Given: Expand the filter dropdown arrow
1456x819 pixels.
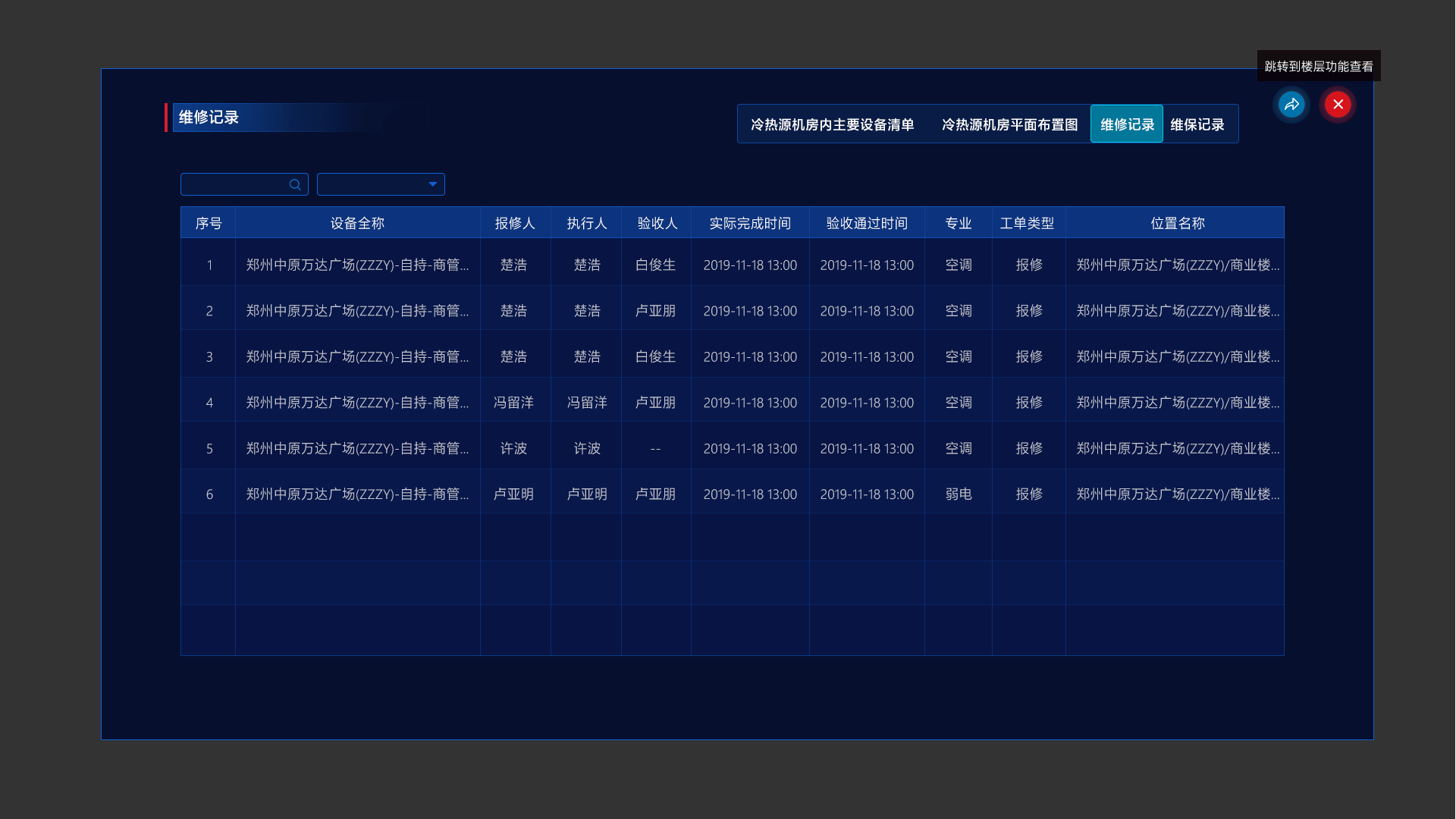Looking at the screenshot, I should [432, 184].
